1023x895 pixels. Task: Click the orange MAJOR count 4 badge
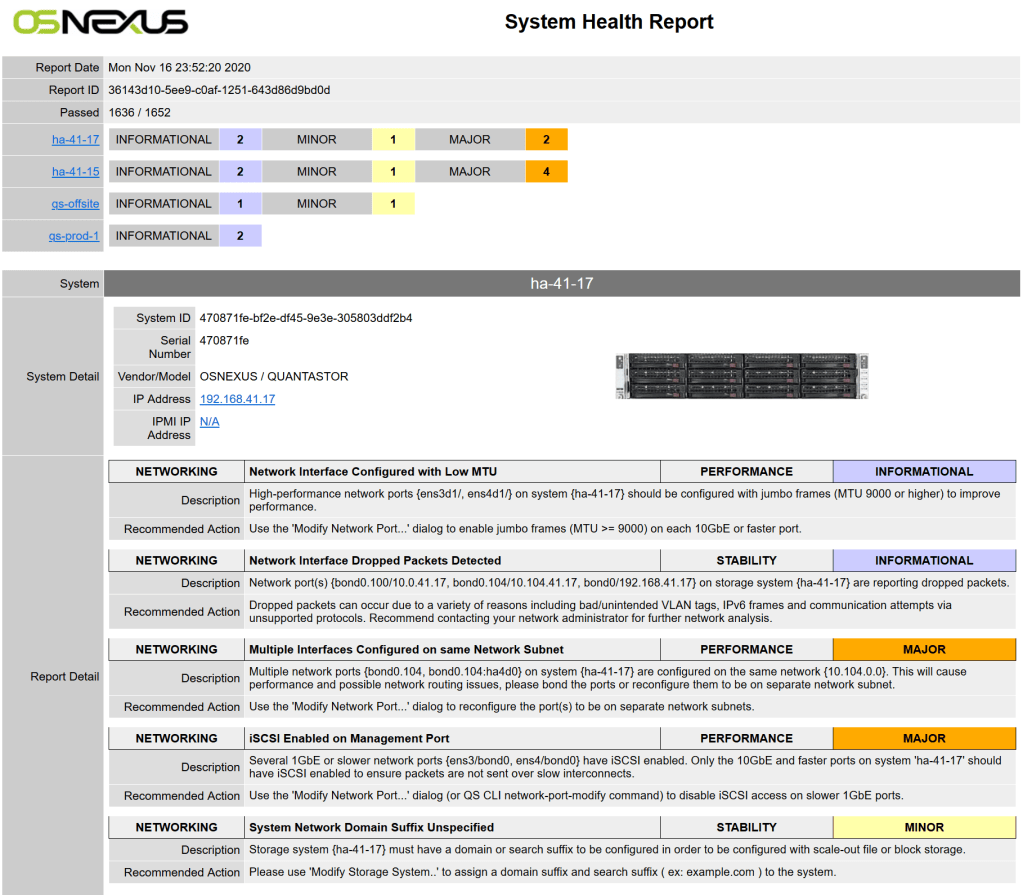[x=546, y=172]
